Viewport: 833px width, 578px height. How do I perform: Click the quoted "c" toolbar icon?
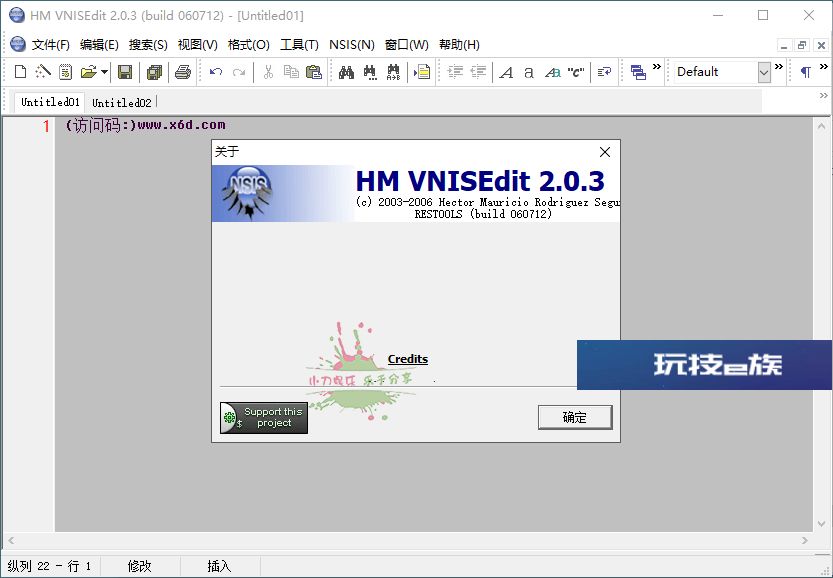point(576,72)
